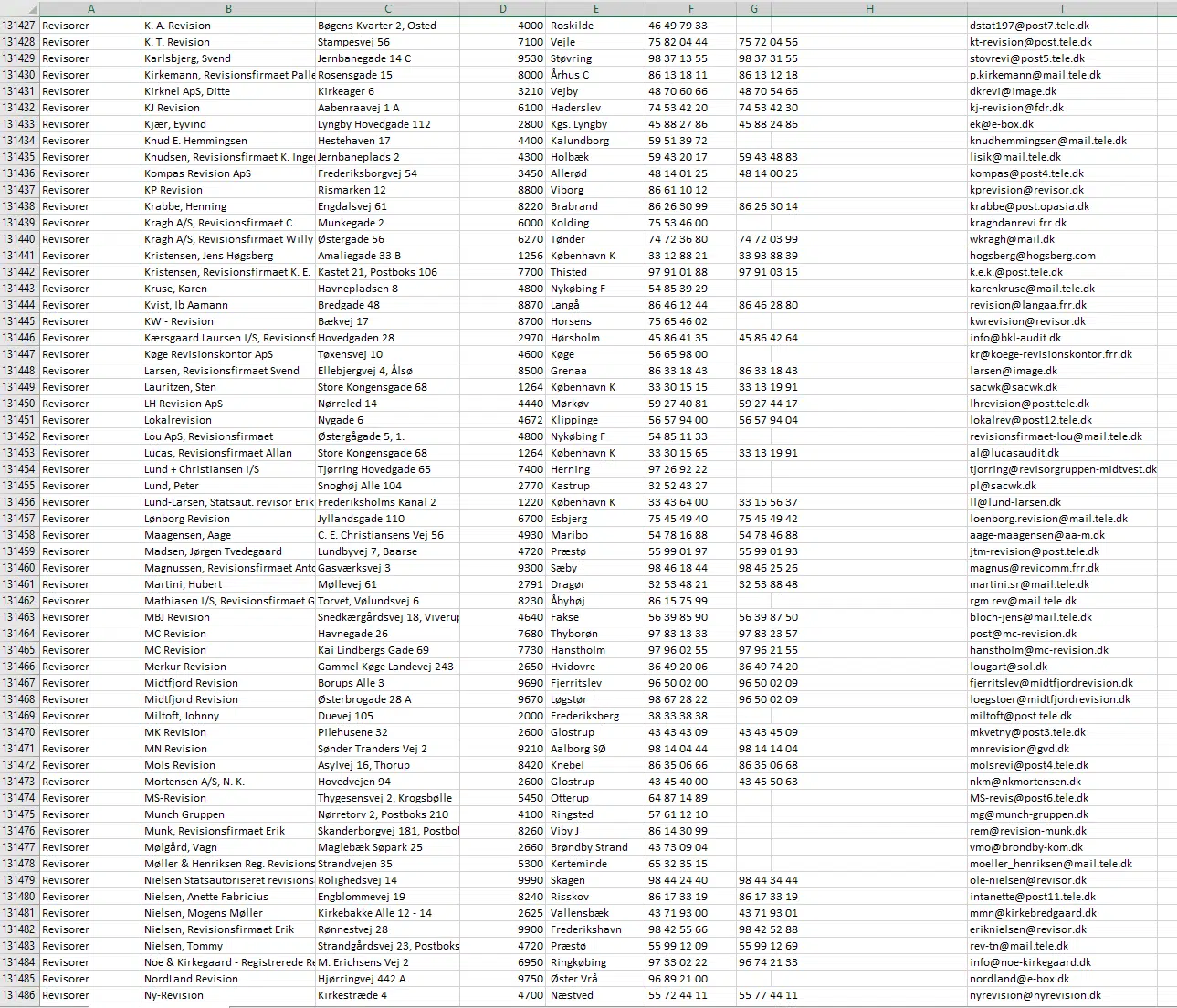The image size is (1177, 1008).
Task: Select column D header
Action: (503, 9)
